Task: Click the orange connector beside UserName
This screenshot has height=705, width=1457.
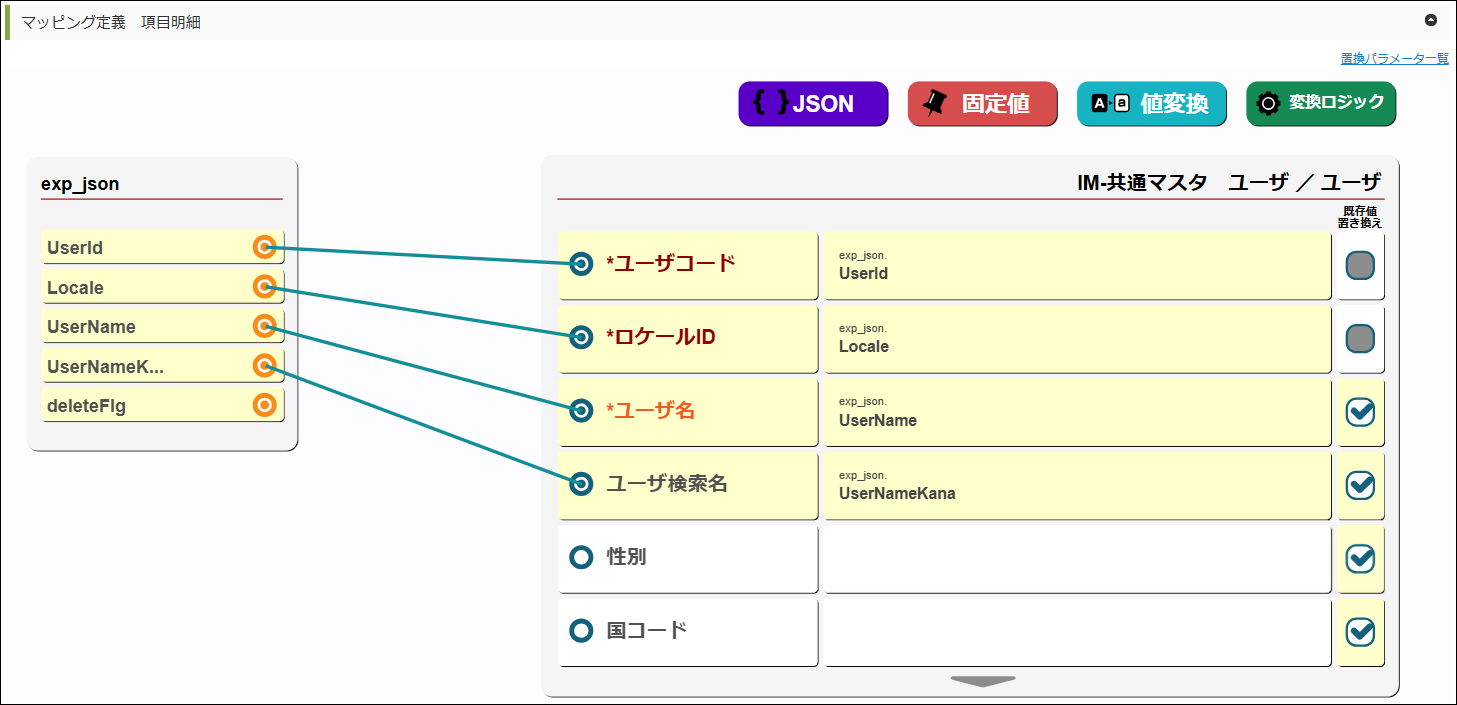Action: tap(264, 326)
